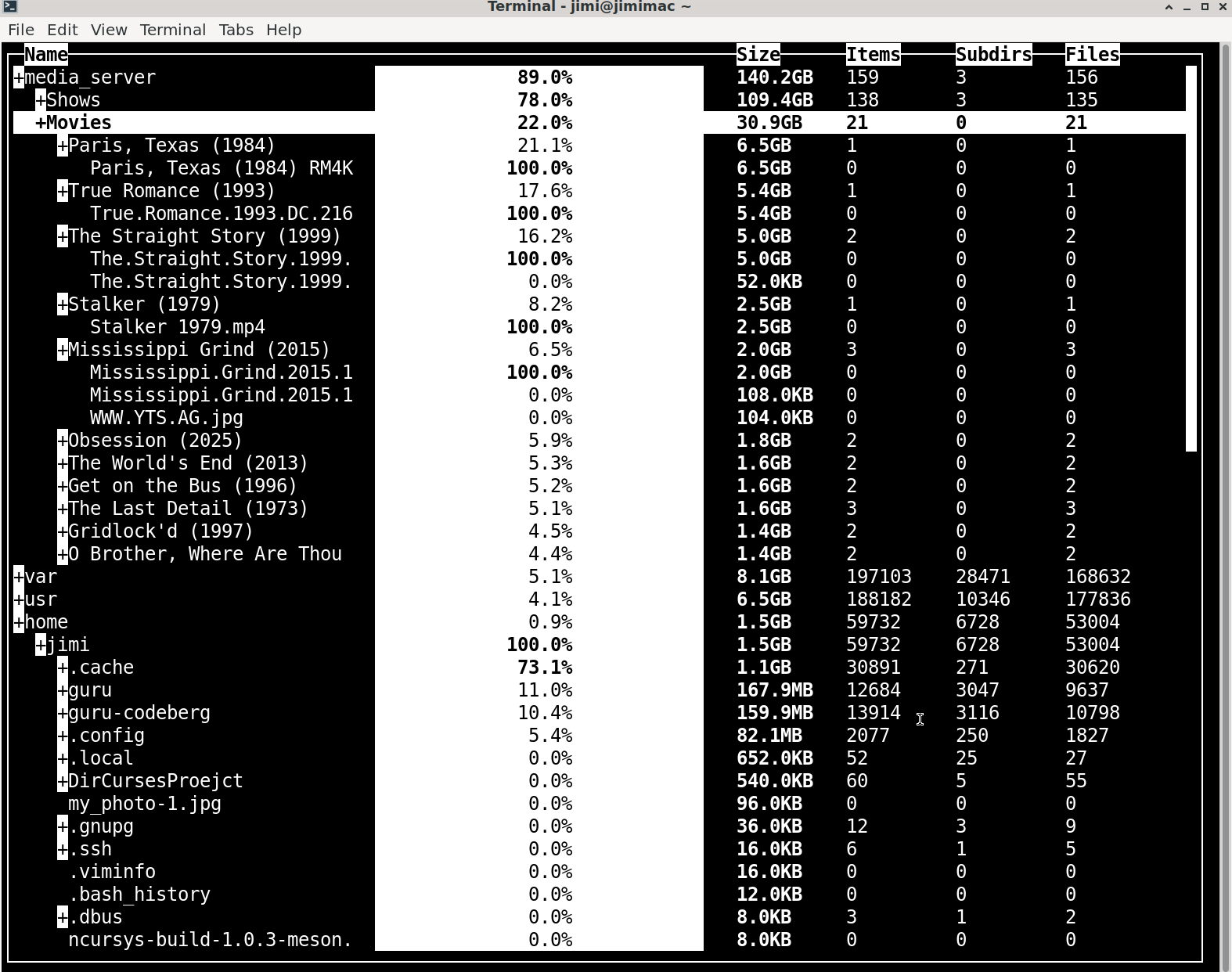Collapse the jimi home folder

click(41, 645)
